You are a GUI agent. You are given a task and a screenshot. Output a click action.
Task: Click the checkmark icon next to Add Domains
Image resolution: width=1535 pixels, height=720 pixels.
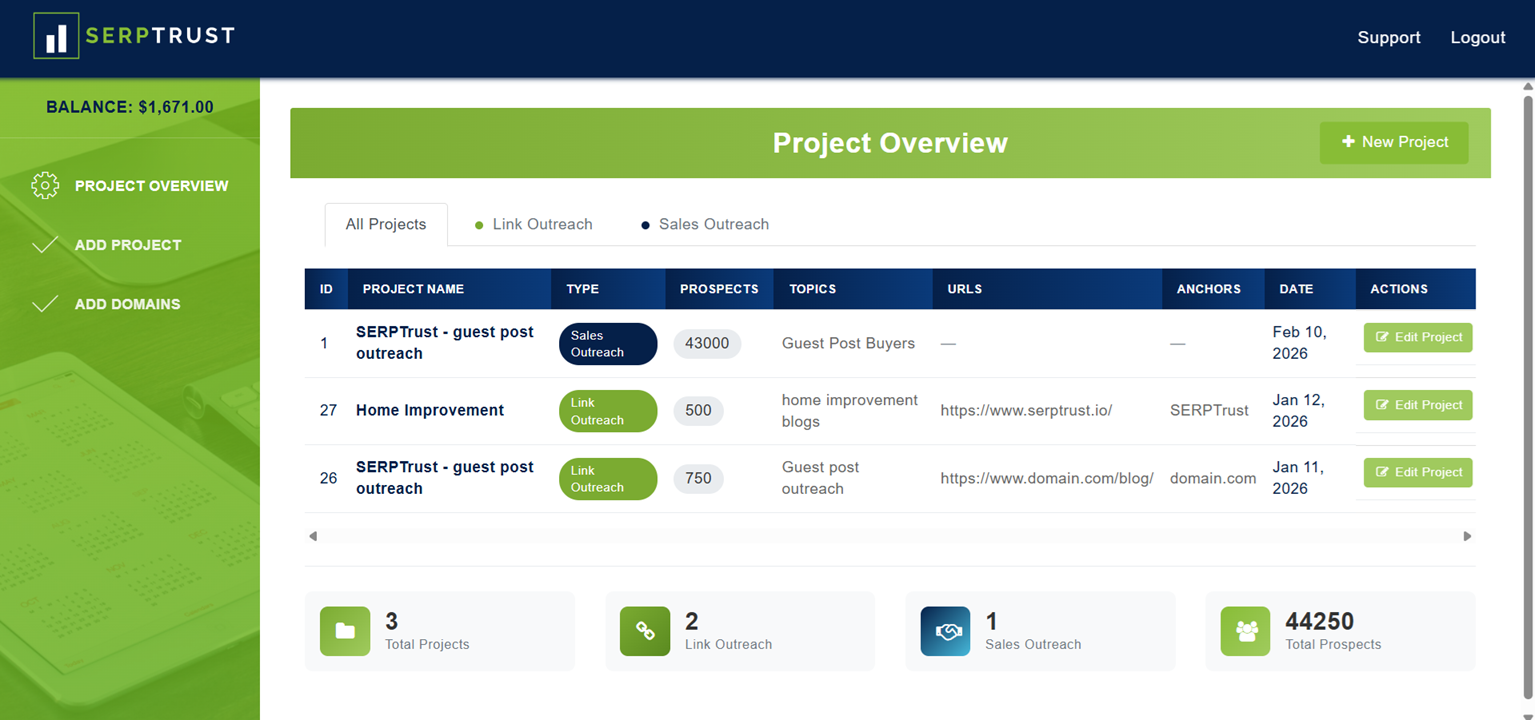click(45, 303)
